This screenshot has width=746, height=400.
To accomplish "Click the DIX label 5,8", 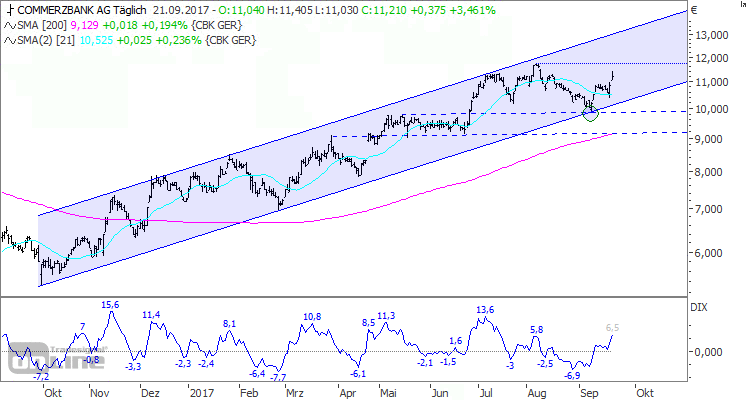I will click(x=537, y=330).
